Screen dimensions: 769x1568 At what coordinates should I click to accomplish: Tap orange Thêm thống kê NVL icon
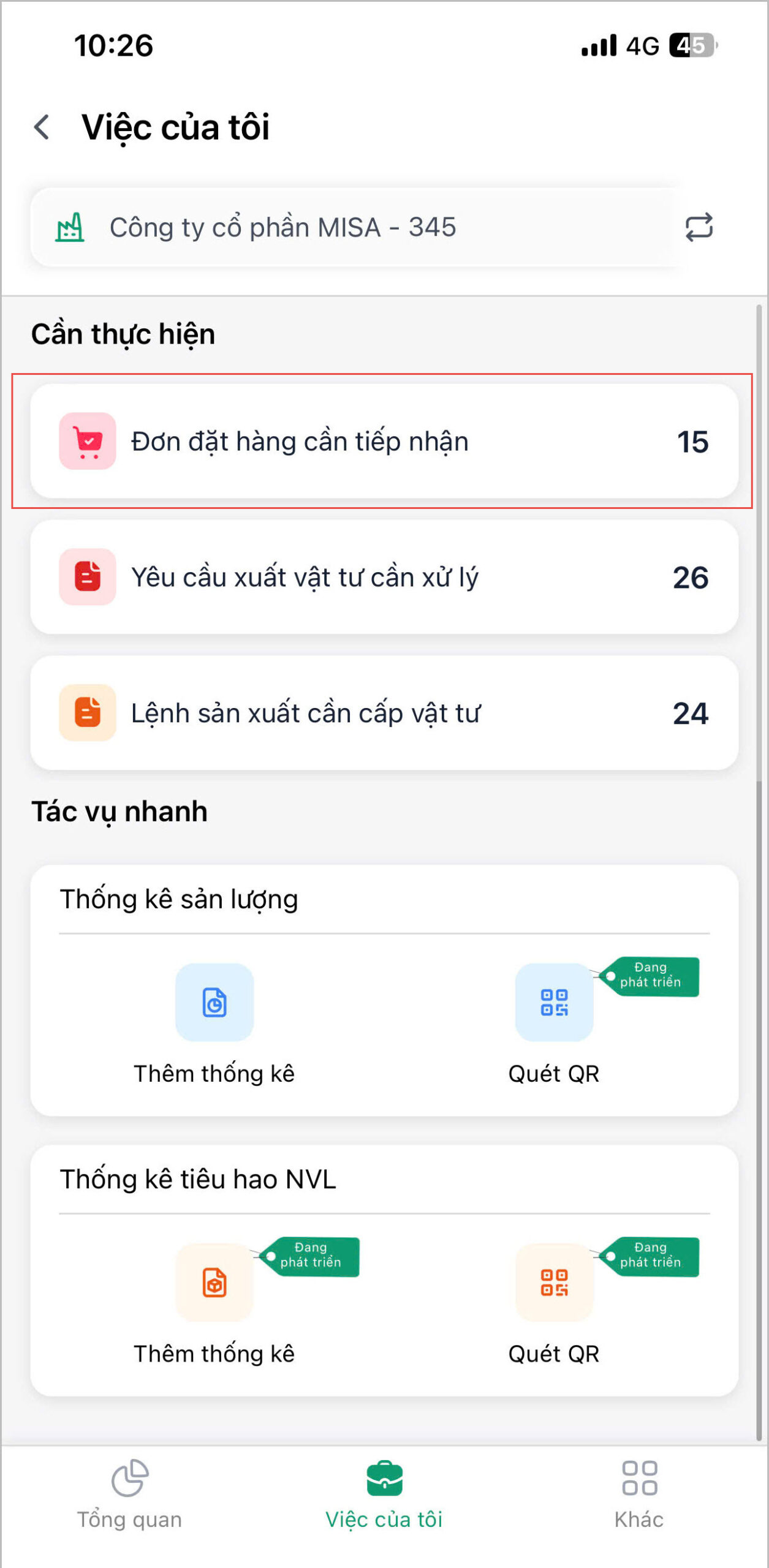point(214,1282)
